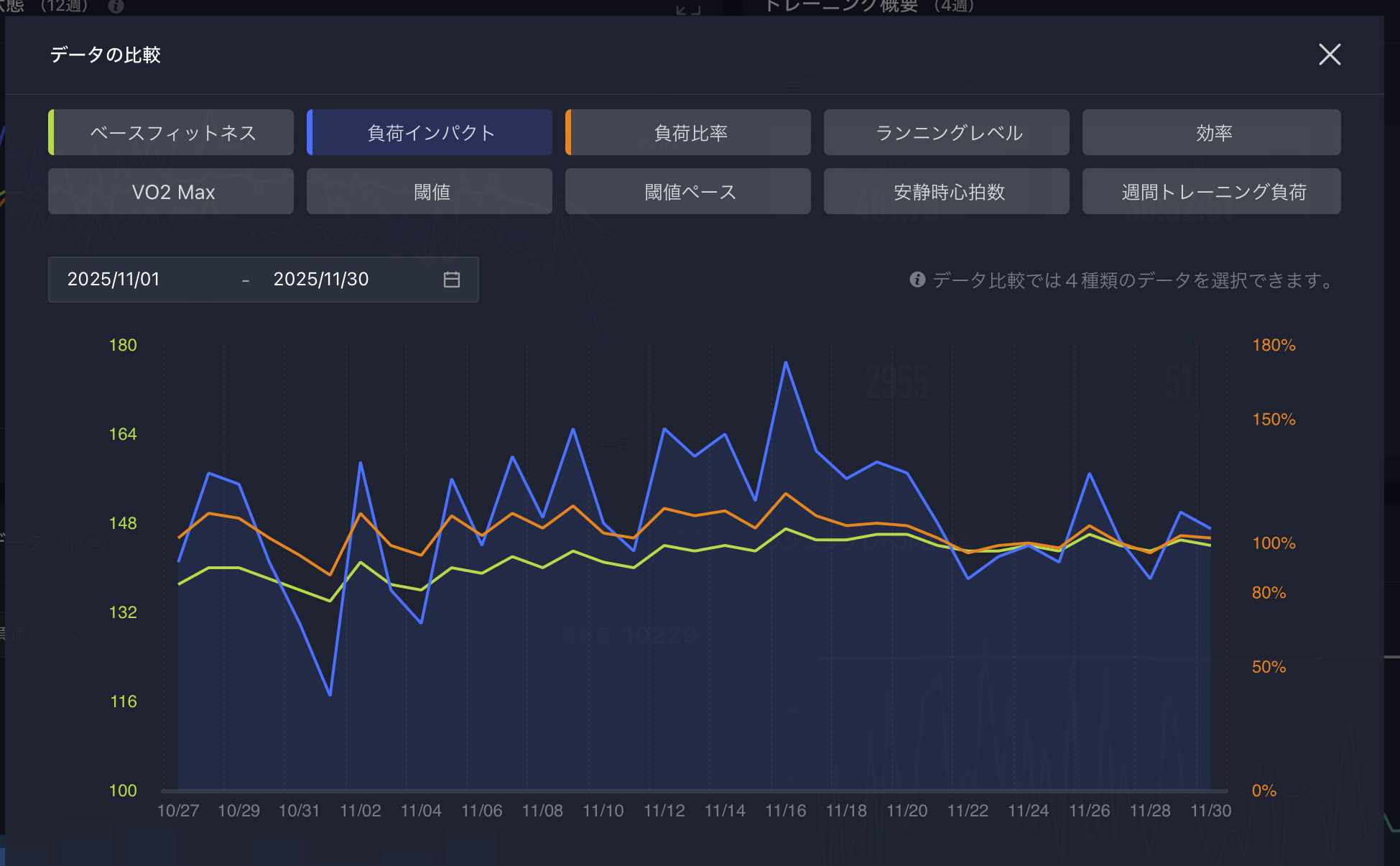The height and width of the screenshot is (866, 1400).
Task: Enable the 効率 data series
Action: [1212, 132]
